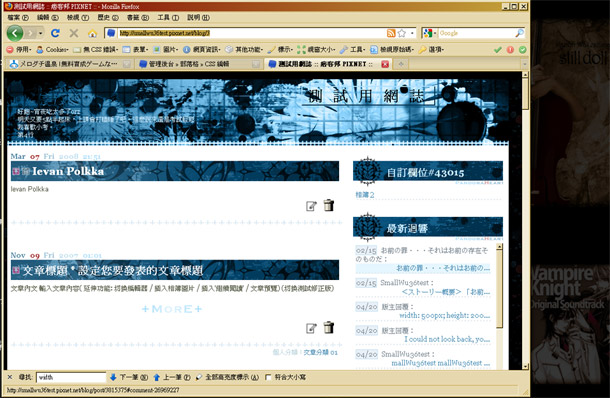Close the find bar with the X
The image size is (610, 398).
point(10,377)
